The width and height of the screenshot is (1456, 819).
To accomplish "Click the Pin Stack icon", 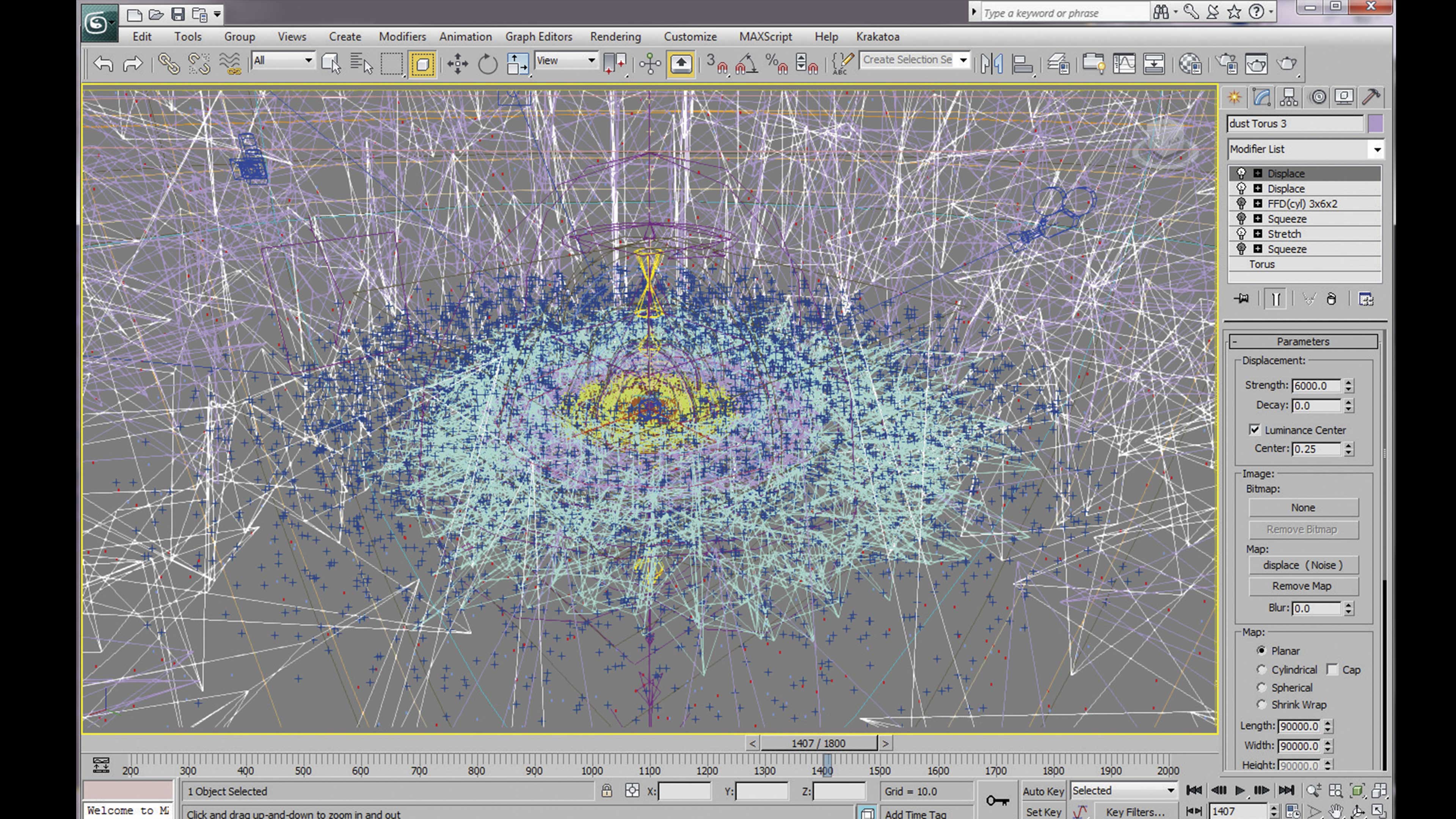I will 1241,299.
